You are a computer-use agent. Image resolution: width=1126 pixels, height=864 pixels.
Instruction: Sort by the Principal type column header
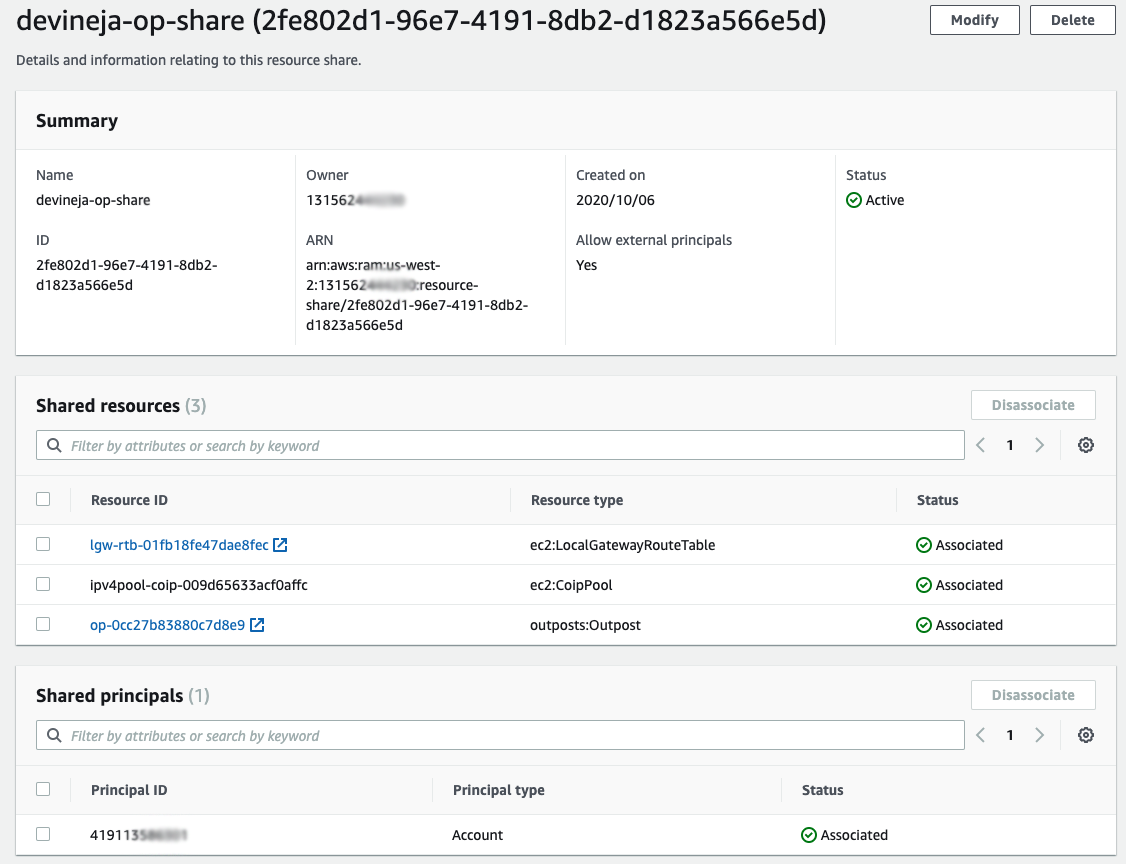tap(498, 789)
